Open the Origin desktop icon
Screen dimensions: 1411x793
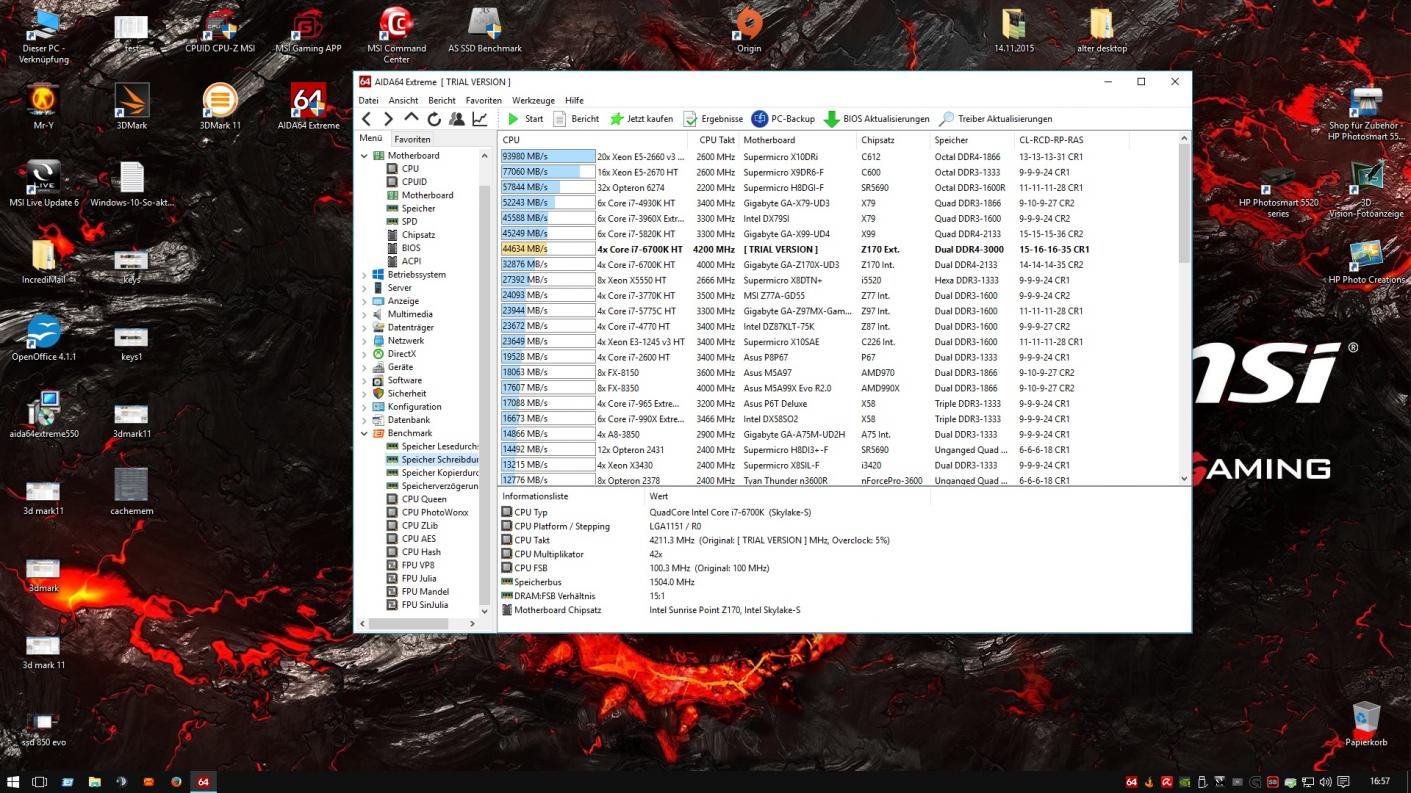coord(749,30)
